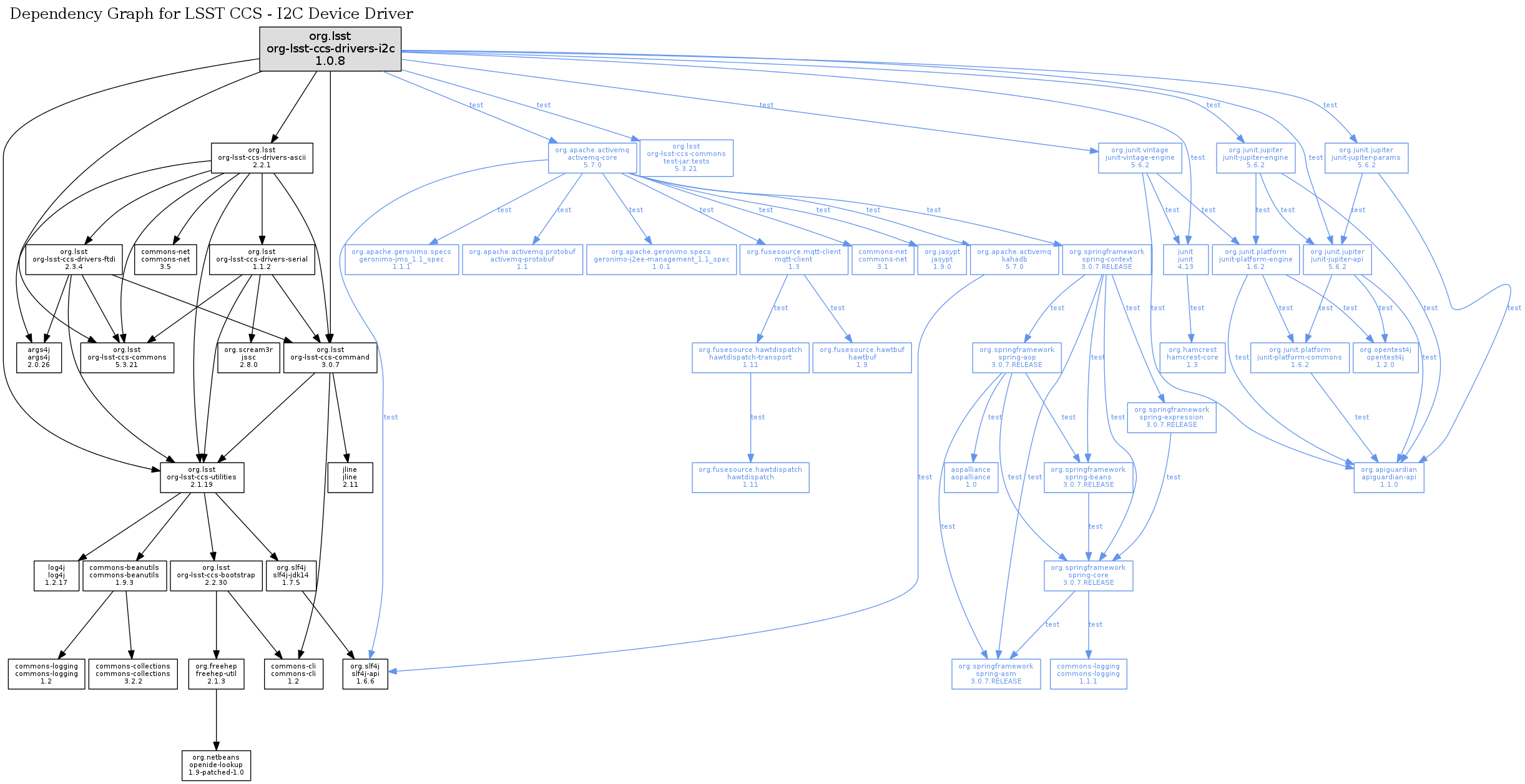The width and height of the screenshot is (1525, 784).
Task: Select the openide-lookup node at the bottom
Action: (x=216, y=765)
